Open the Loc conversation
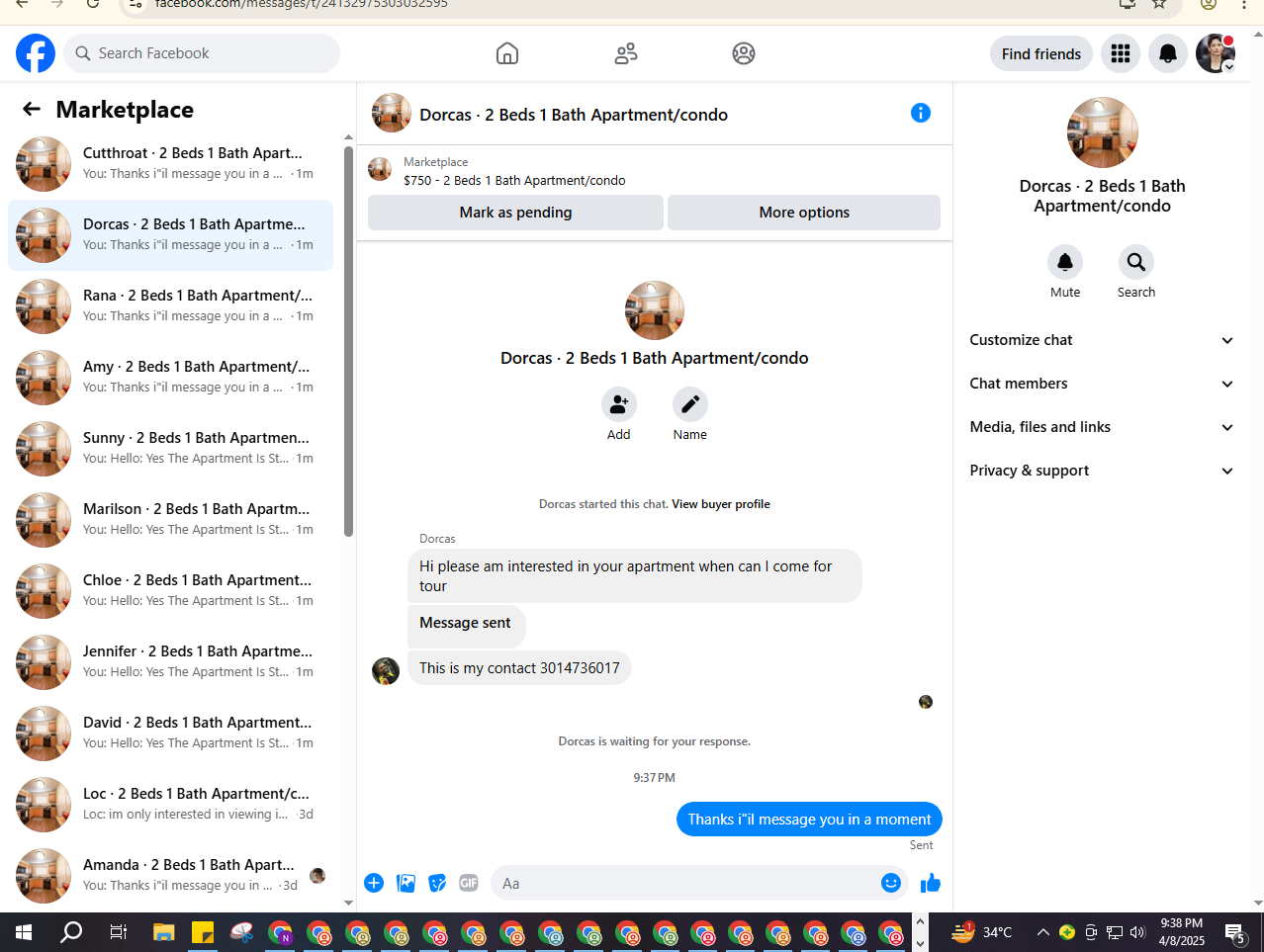 (171, 805)
